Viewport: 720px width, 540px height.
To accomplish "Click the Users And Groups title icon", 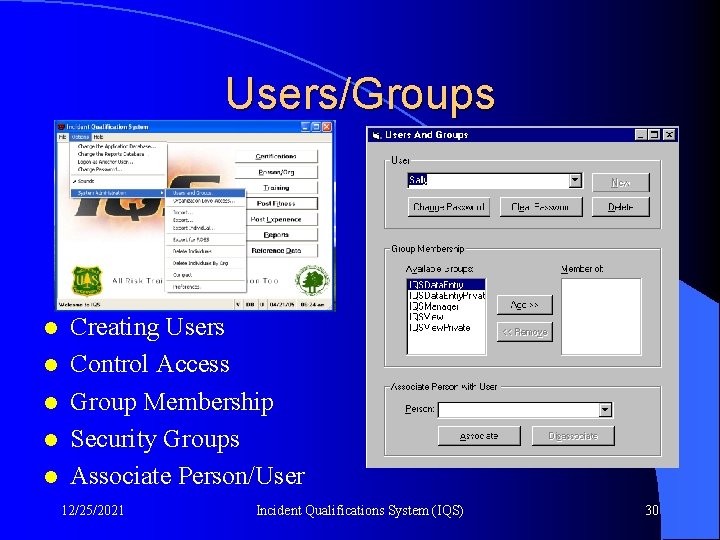I will 377,135.
